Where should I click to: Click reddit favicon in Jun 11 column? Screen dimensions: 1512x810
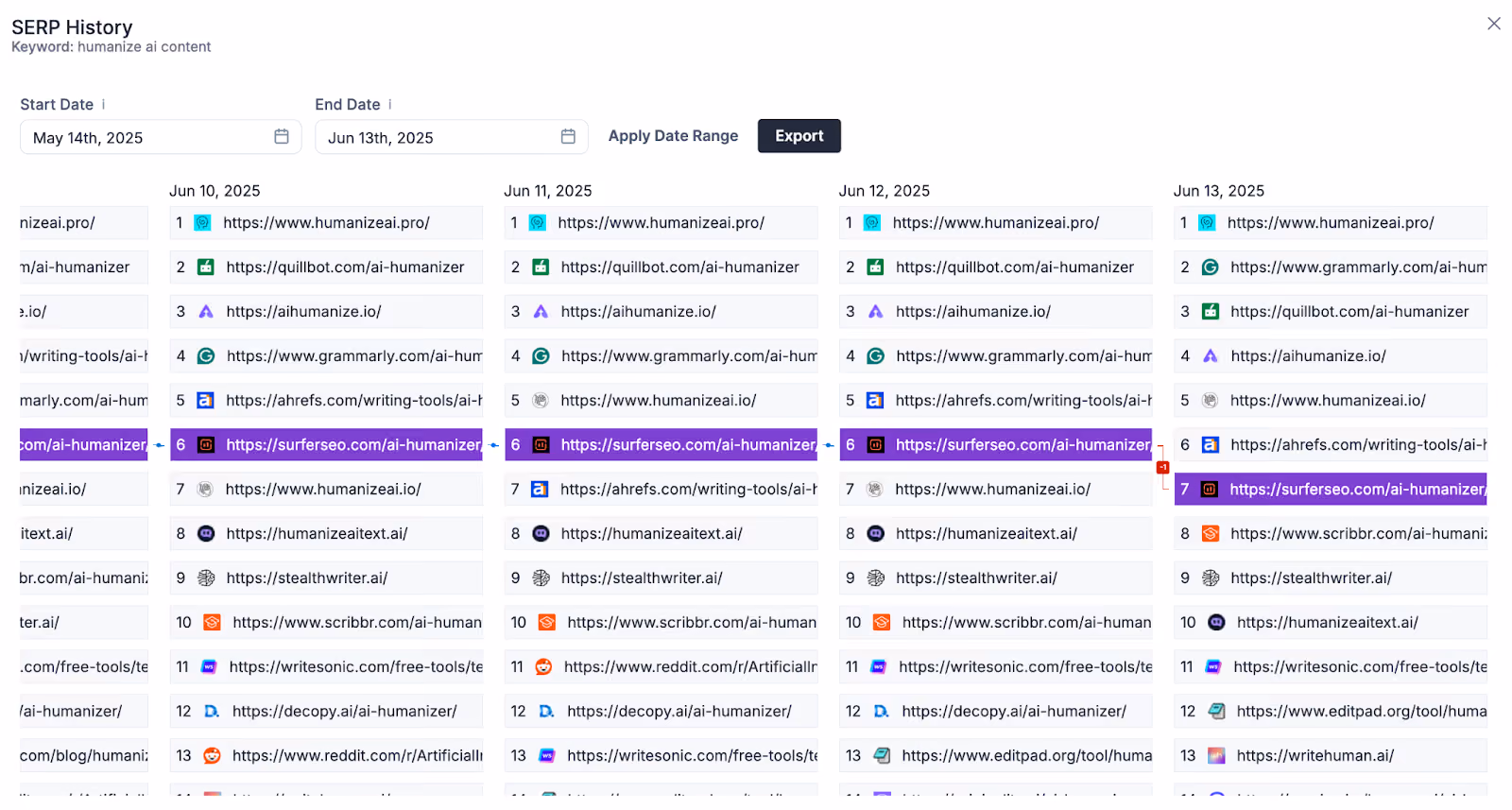coord(543,667)
